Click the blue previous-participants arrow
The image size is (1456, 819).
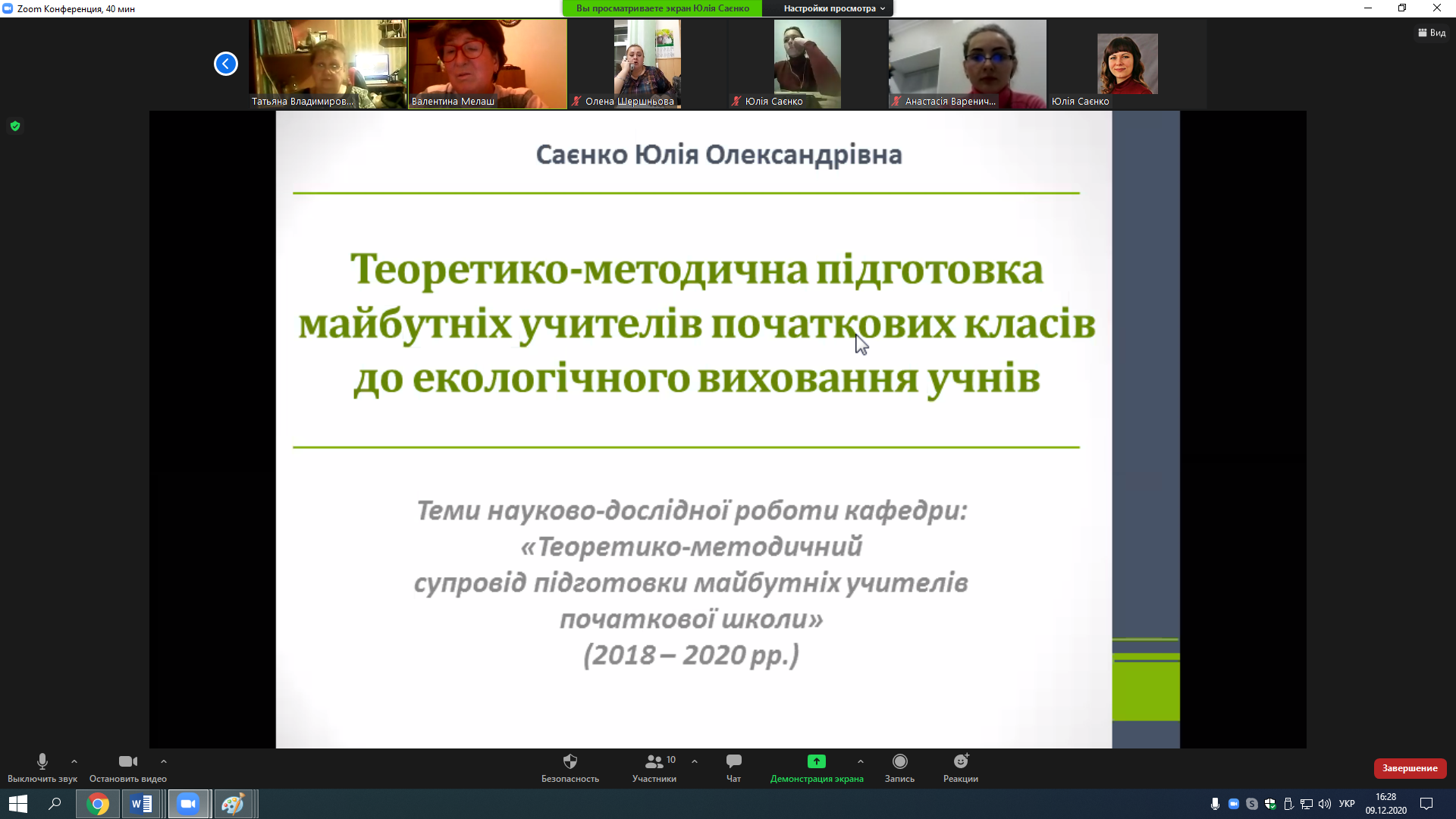225,64
